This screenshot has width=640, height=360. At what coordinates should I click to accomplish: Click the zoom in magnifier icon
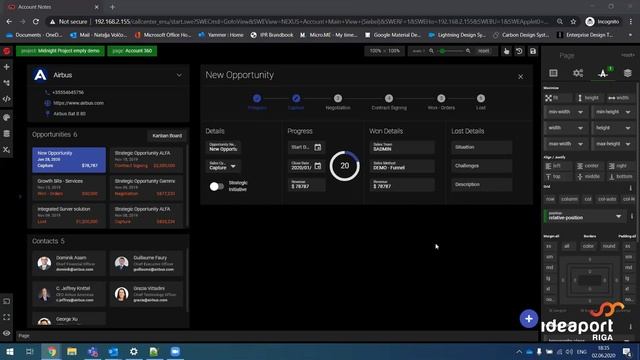pos(468,51)
